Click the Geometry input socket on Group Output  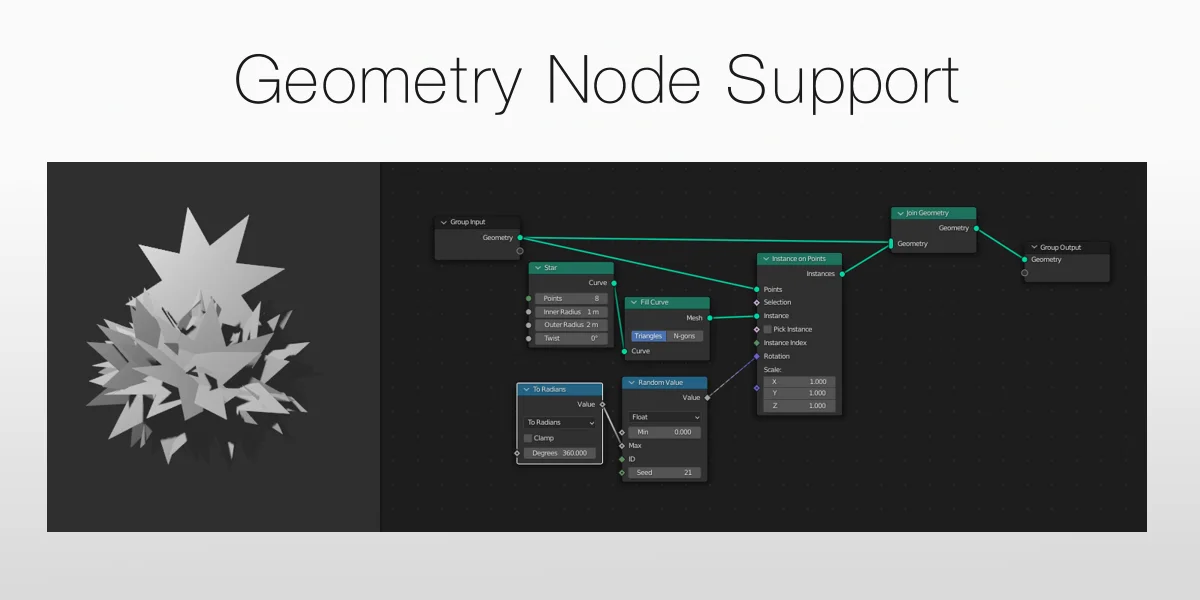[1024, 259]
